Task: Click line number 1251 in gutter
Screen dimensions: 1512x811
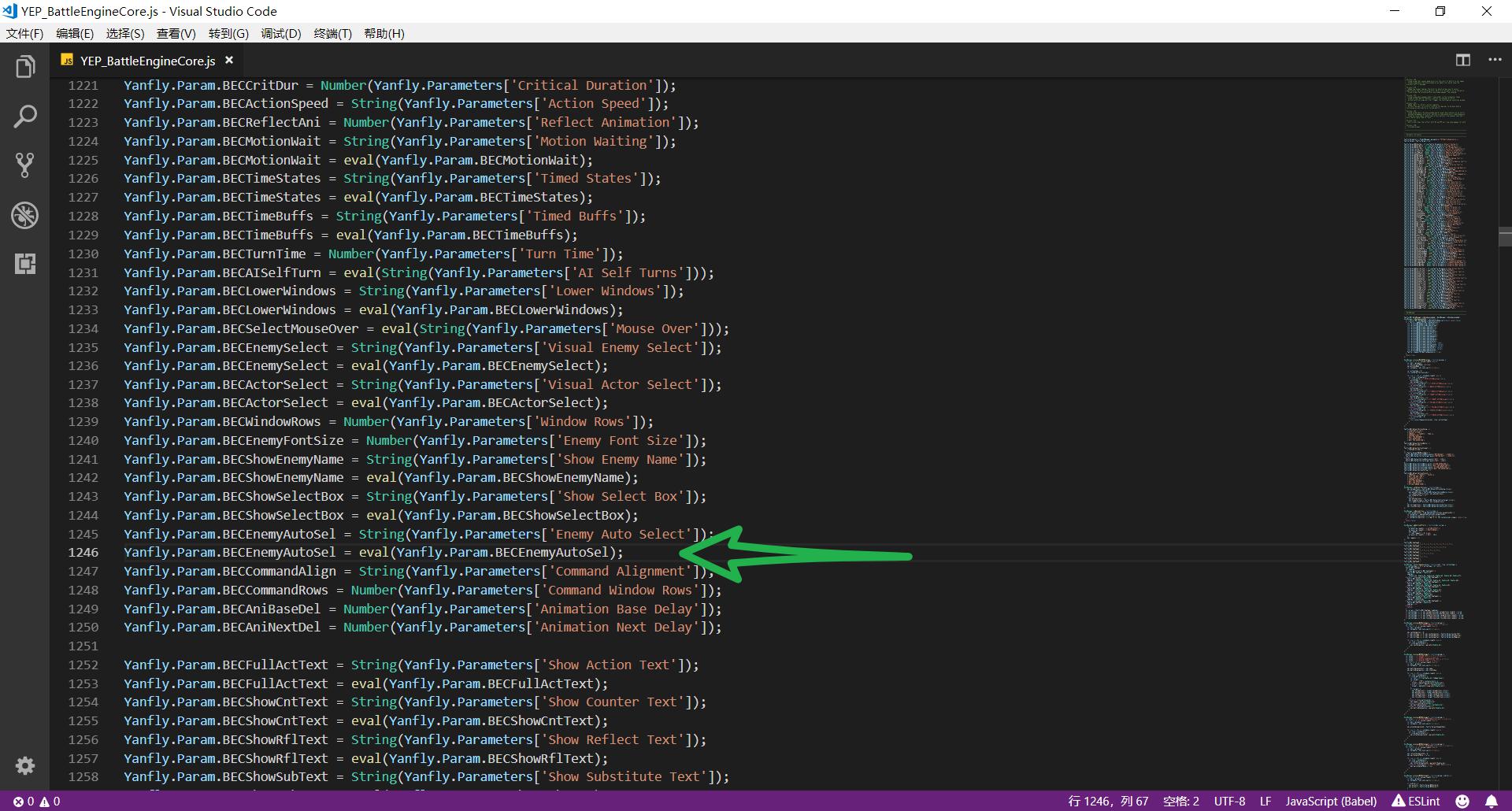Action: [83, 646]
